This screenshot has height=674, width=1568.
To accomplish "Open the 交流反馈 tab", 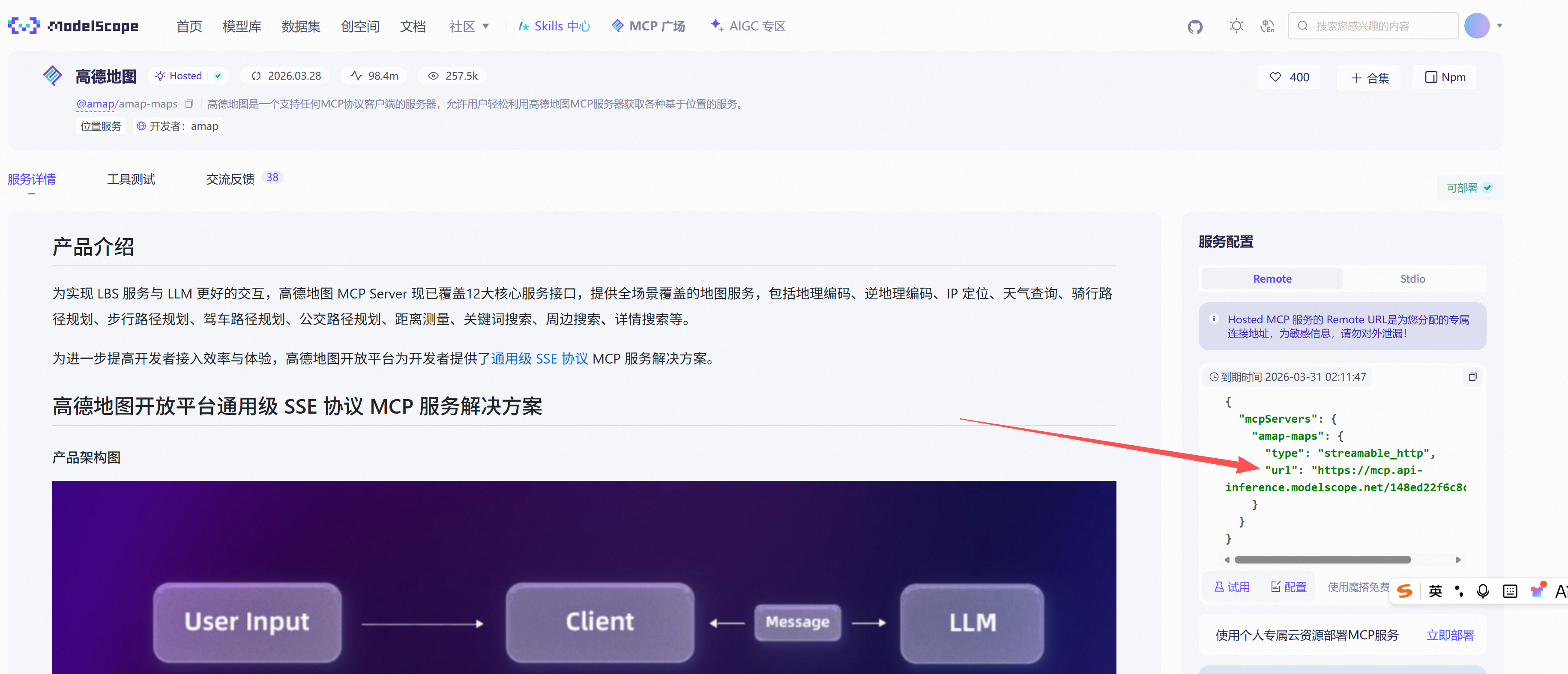I will pyautogui.click(x=230, y=179).
